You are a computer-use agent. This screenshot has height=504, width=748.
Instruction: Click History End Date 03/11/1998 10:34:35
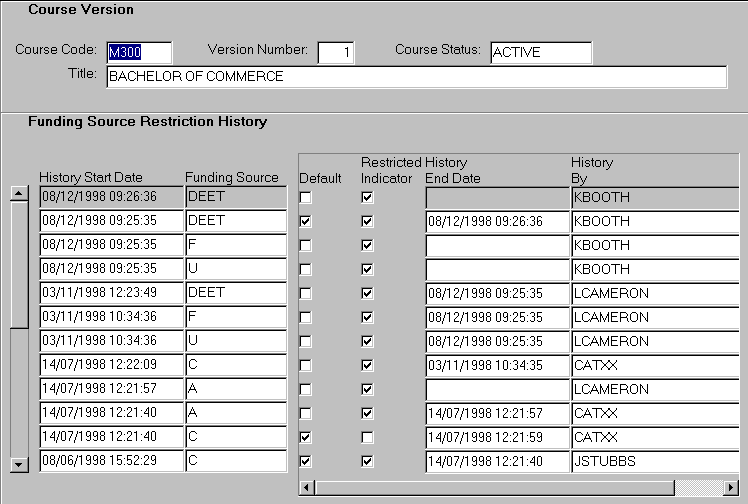point(496,365)
